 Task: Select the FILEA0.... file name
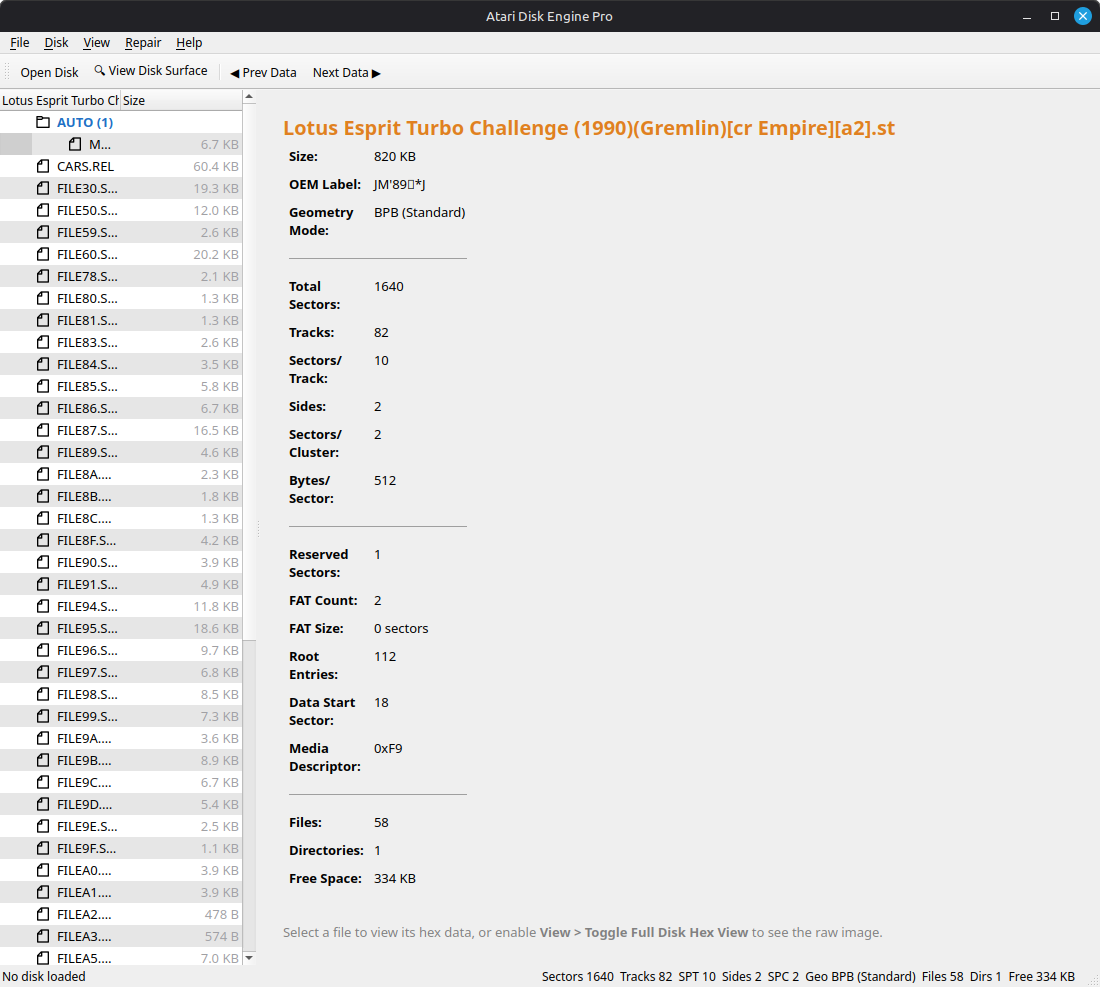coord(84,871)
